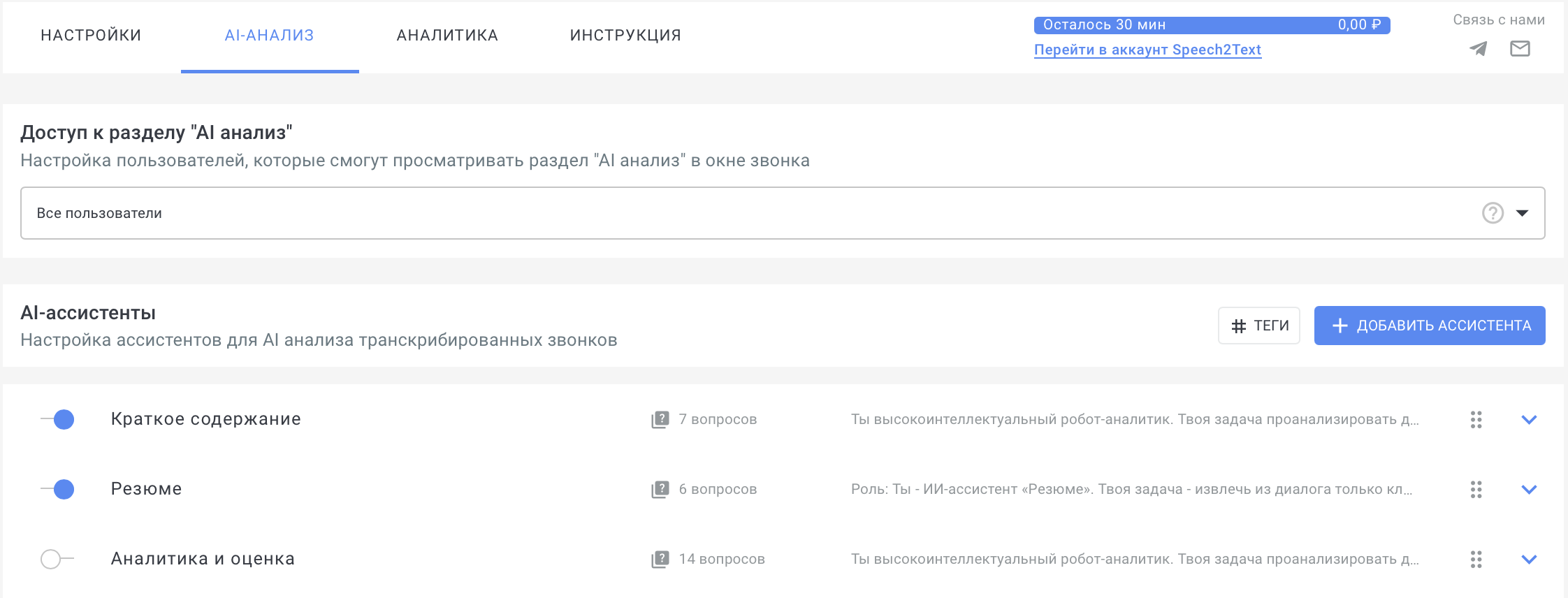
Task: Click the Telegram contact icon
Action: click(1478, 49)
